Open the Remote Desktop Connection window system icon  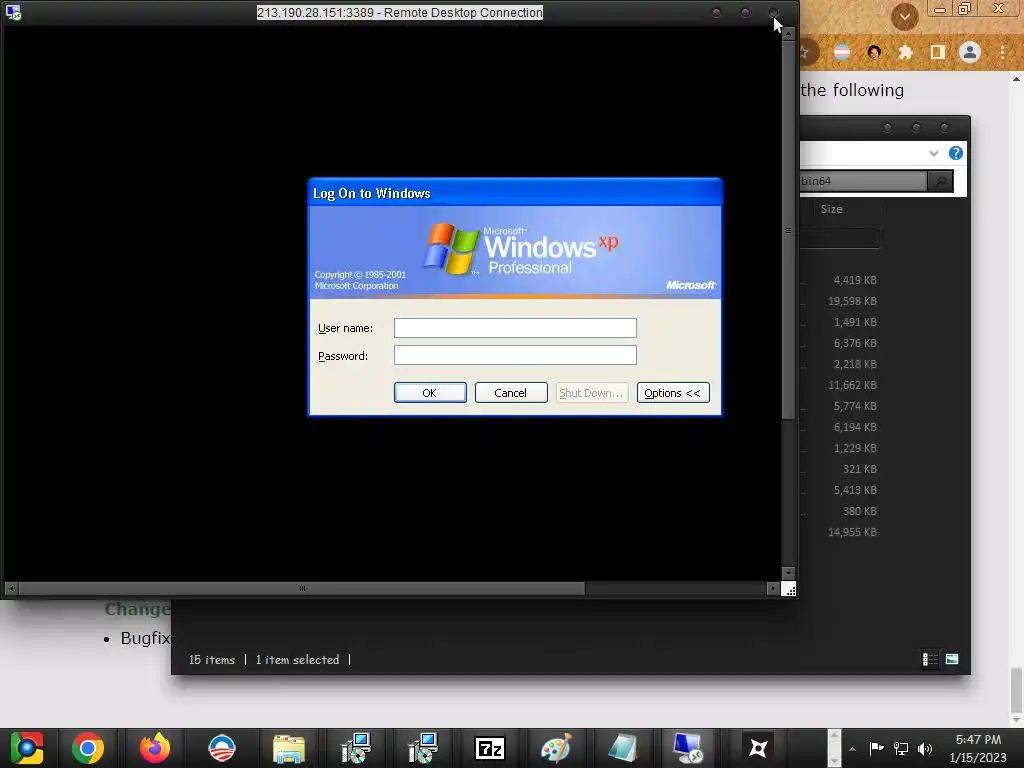(13, 12)
